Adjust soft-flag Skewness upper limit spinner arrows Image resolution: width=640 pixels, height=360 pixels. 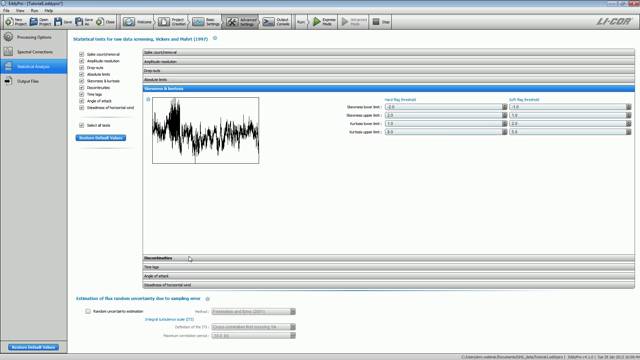pos(629,116)
